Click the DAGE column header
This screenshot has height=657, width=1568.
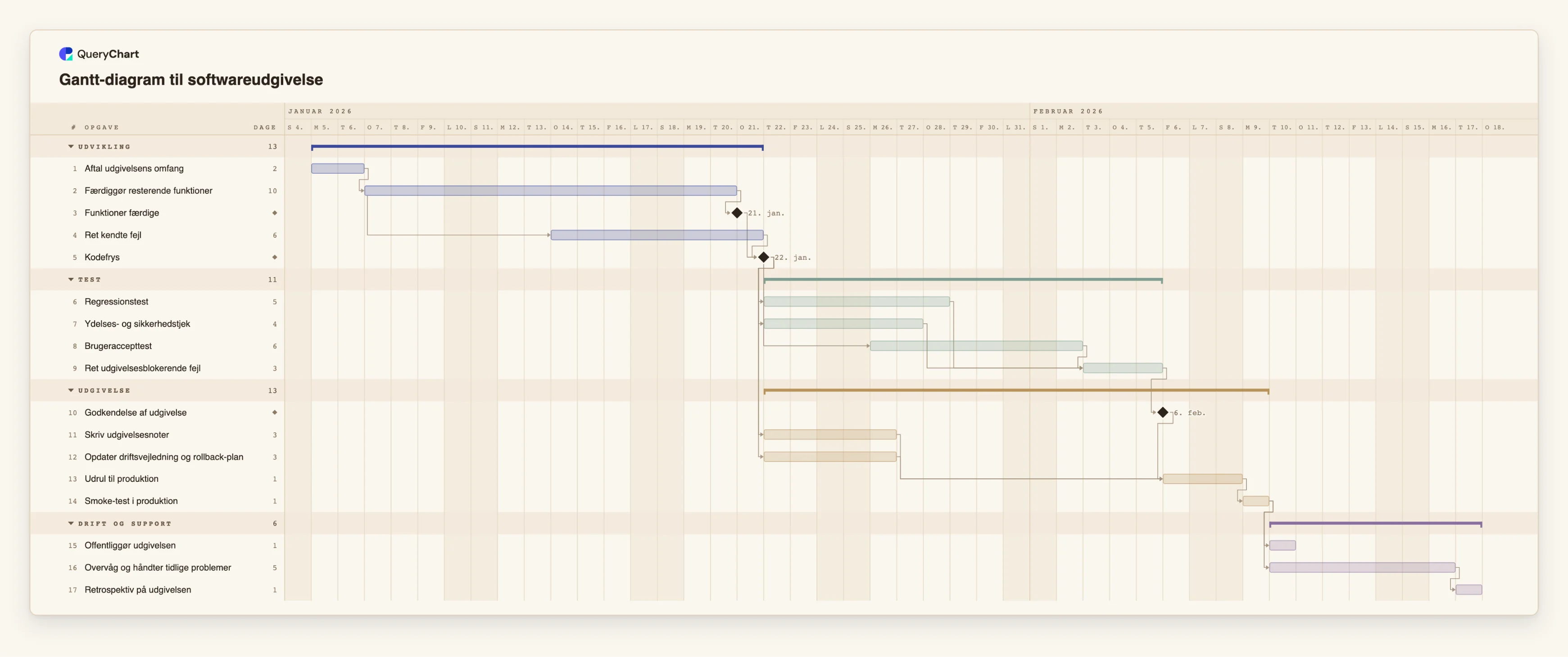265,127
